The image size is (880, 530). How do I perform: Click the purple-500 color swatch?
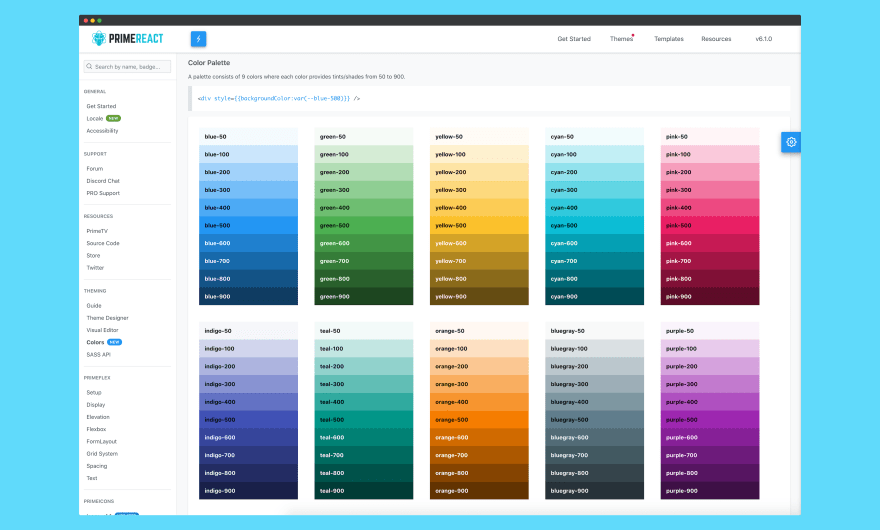point(710,419)
